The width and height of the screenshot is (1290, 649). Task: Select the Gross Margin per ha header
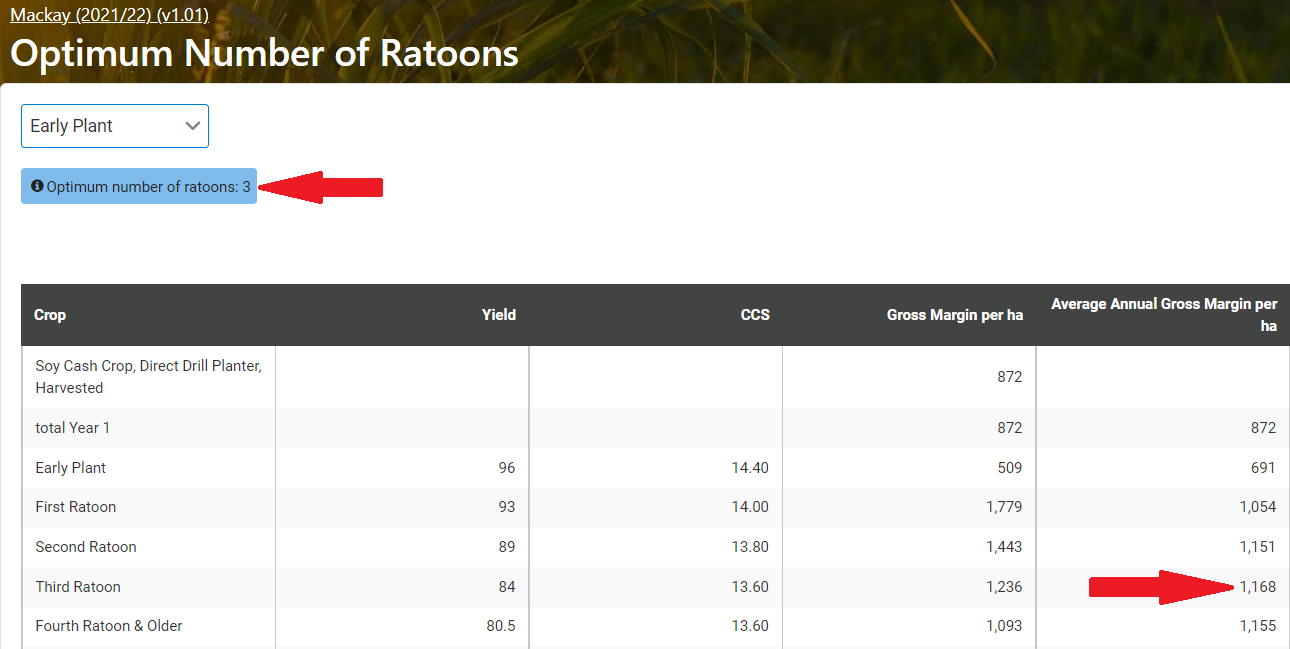click(954, 315)
